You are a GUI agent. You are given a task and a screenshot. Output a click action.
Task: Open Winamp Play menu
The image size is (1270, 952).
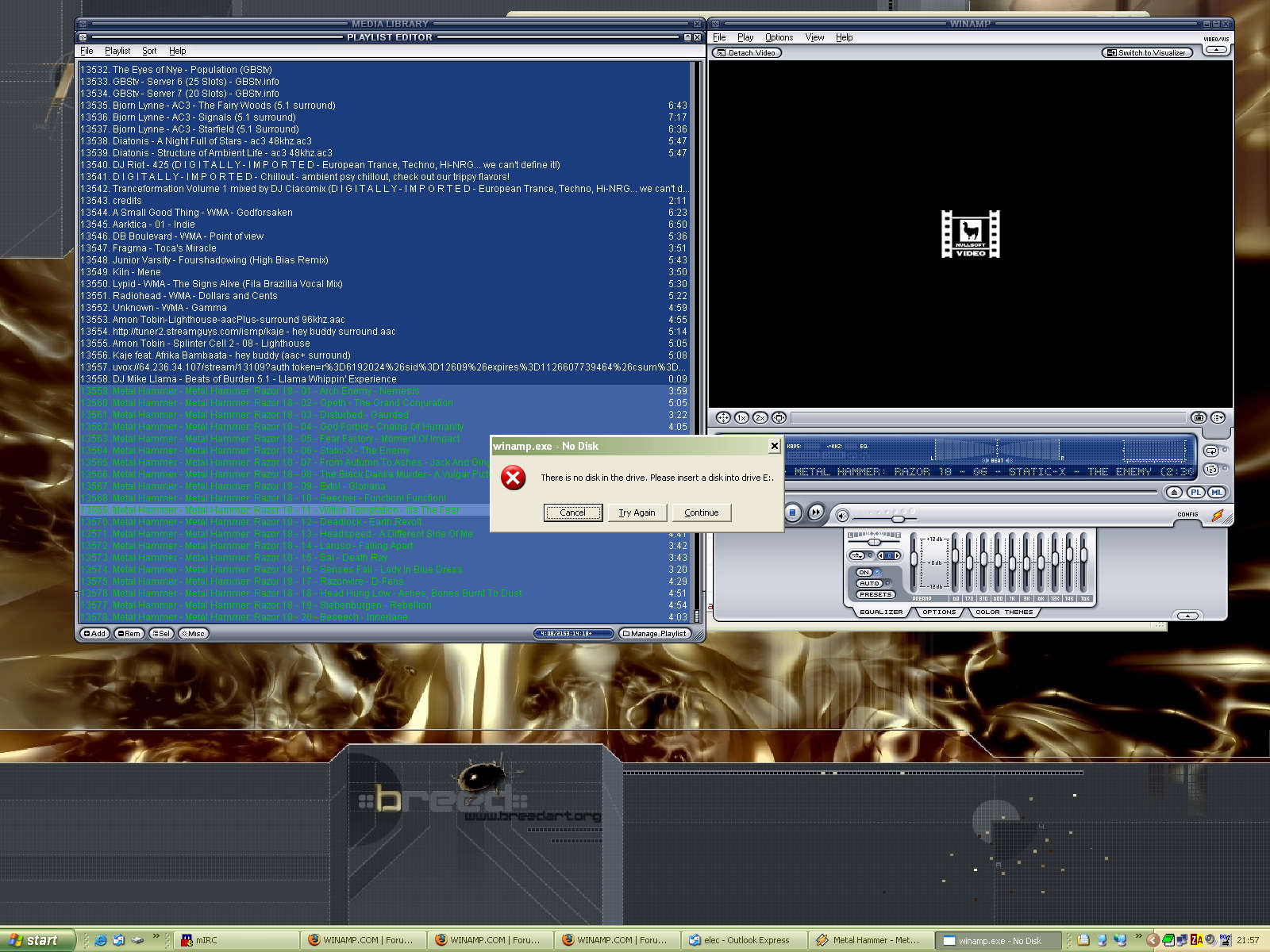[745, 37]
